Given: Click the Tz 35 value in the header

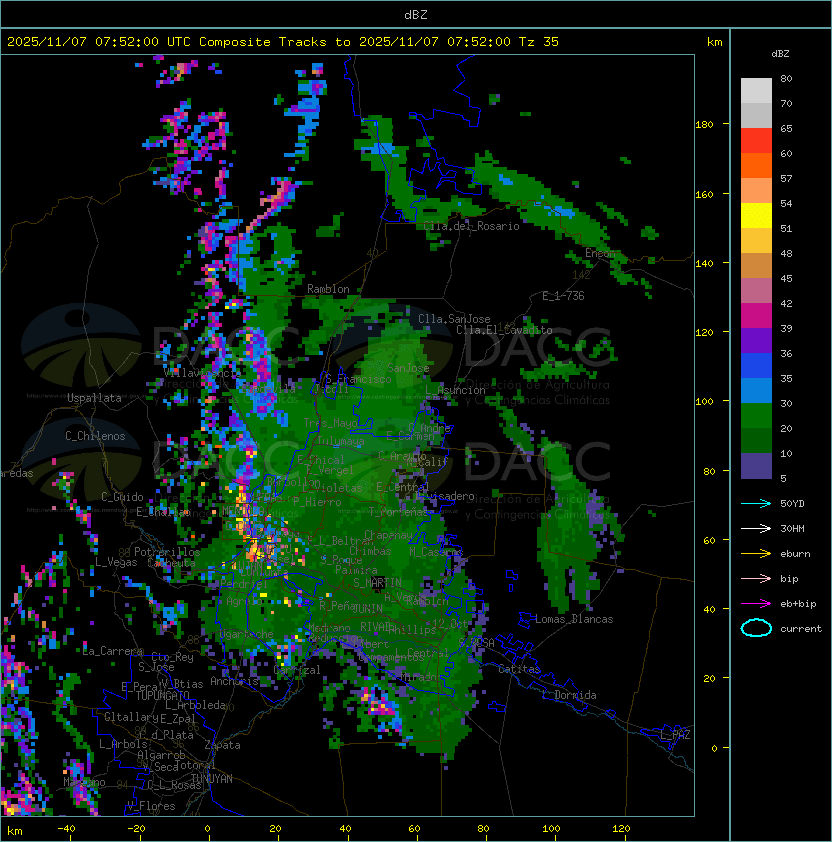Looking at the screenshot, I should point(539,42).
